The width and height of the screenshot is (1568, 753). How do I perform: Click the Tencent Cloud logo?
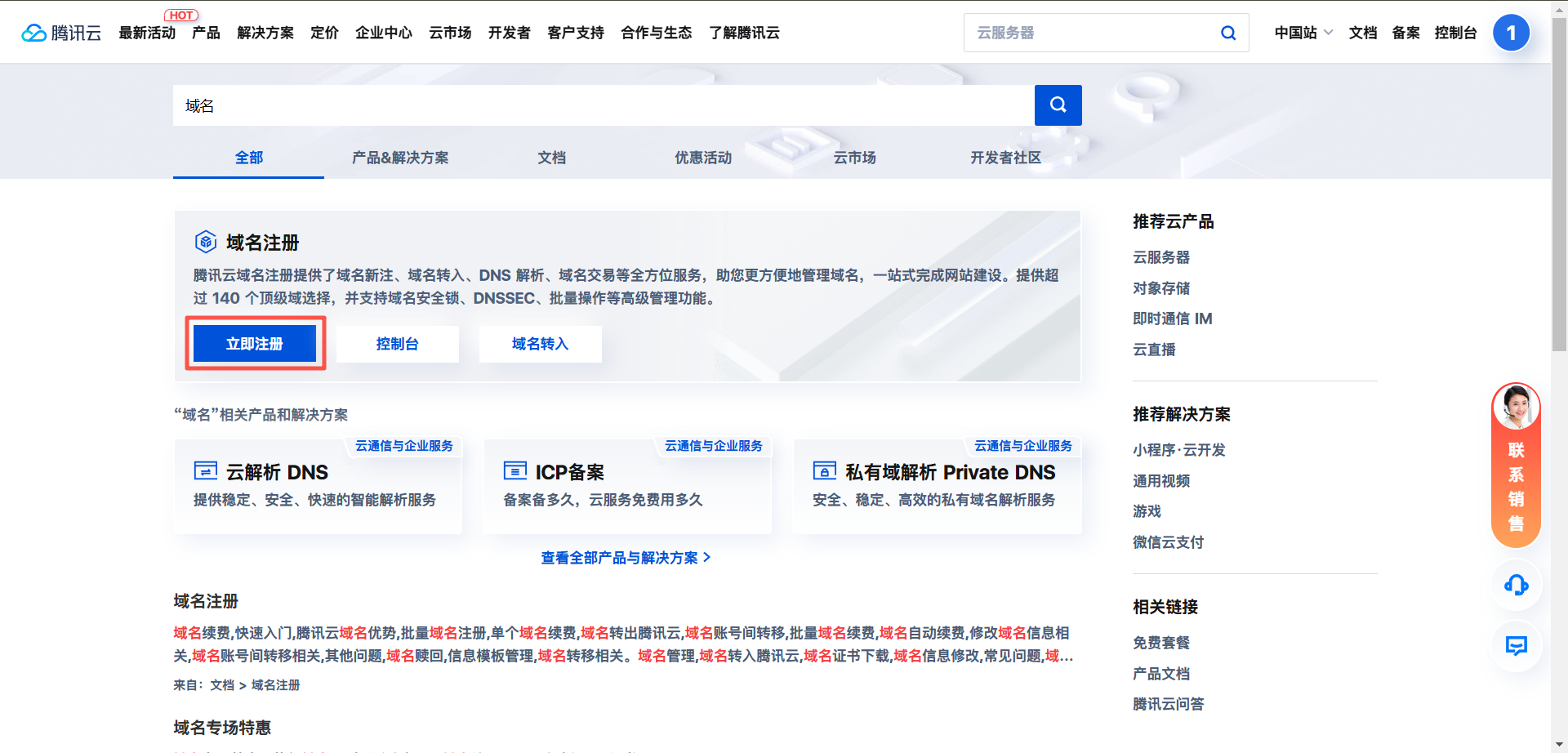[x=61, y=33]
